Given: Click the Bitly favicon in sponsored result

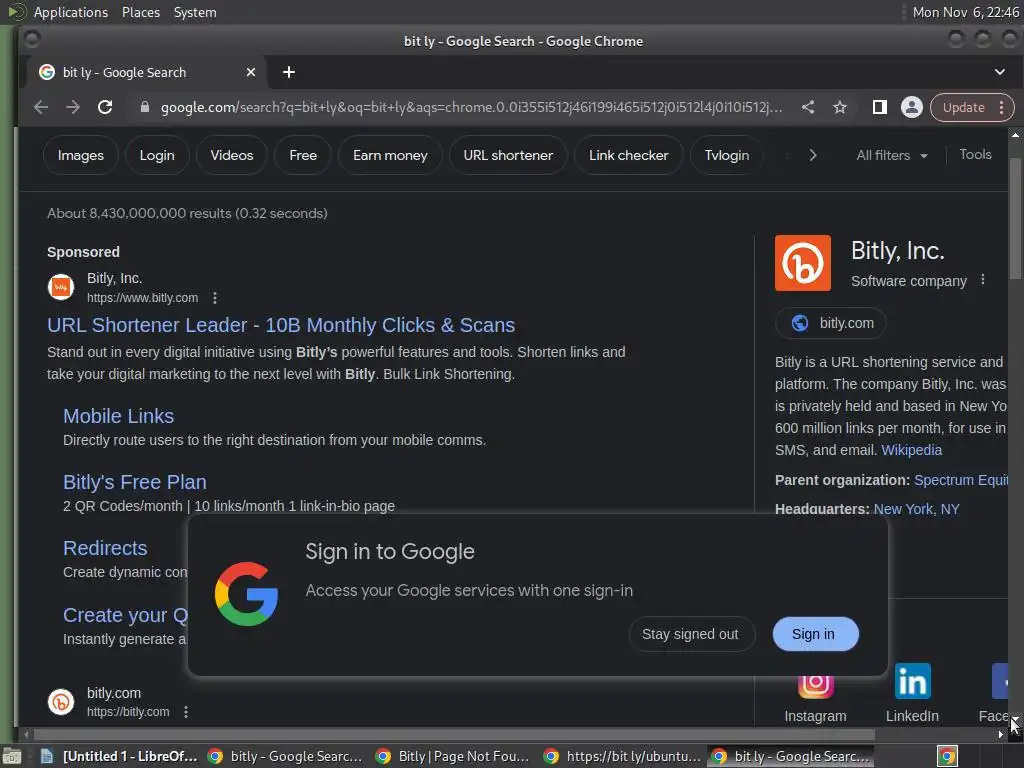Looking at the screenshot, I should pos(61,287).
